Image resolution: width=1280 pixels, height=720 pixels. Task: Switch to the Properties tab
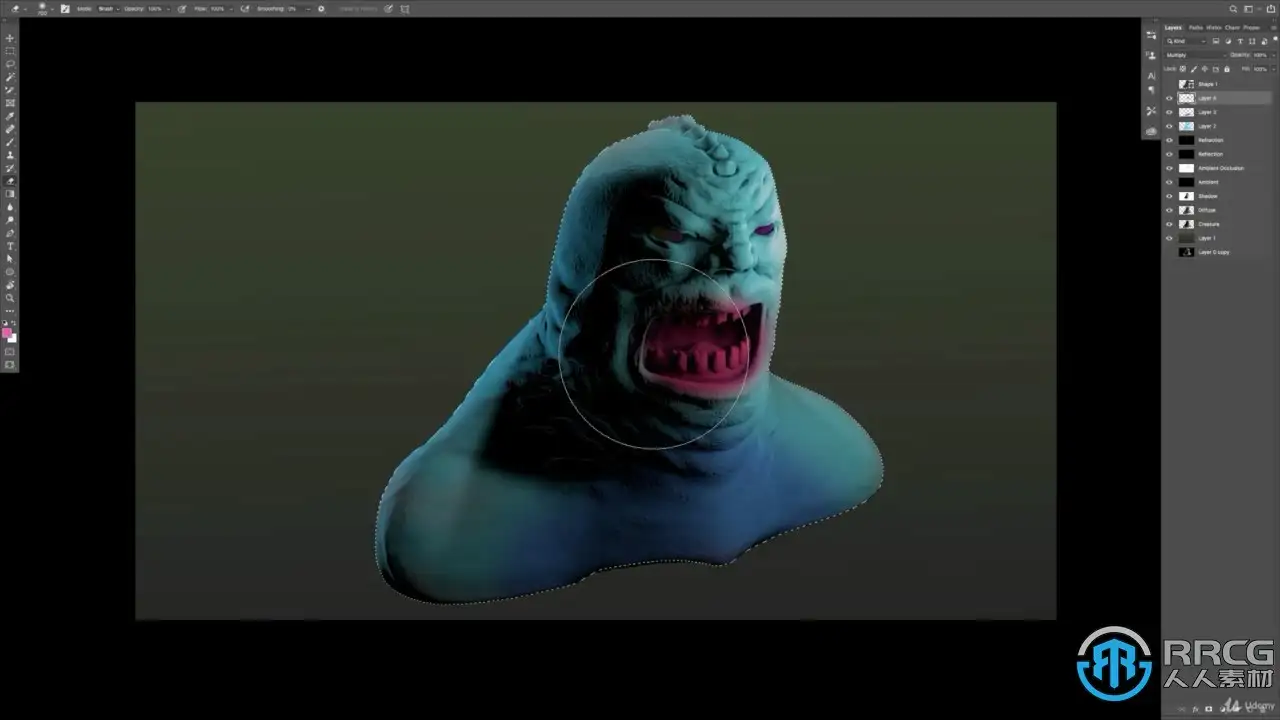point(1250,27)
